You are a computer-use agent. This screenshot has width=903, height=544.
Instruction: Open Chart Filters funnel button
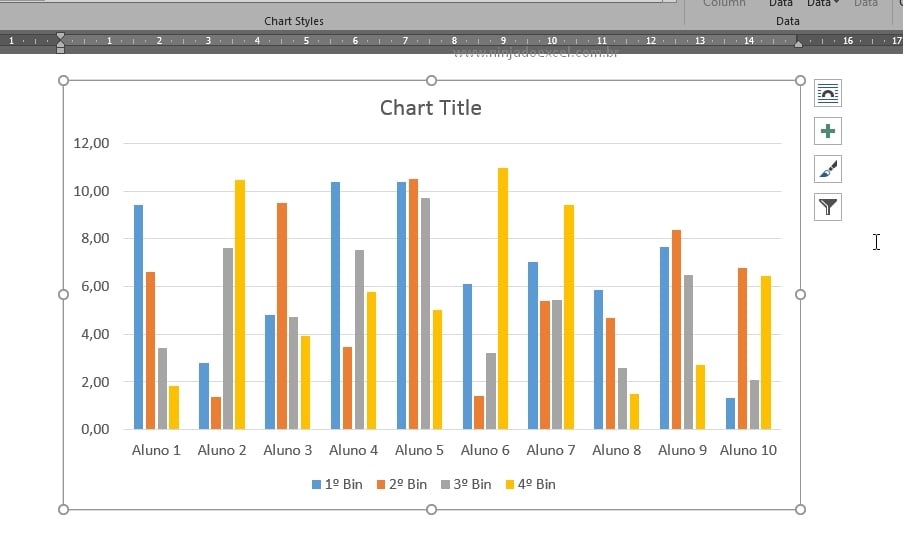pyautogui.click(x=828, y=207)
